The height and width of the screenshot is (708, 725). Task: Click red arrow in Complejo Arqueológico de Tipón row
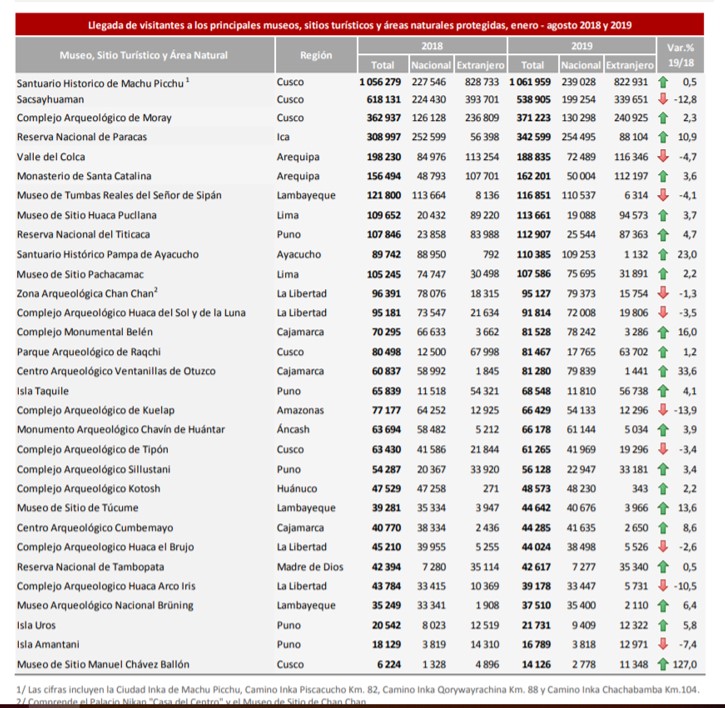pos(663,449)
